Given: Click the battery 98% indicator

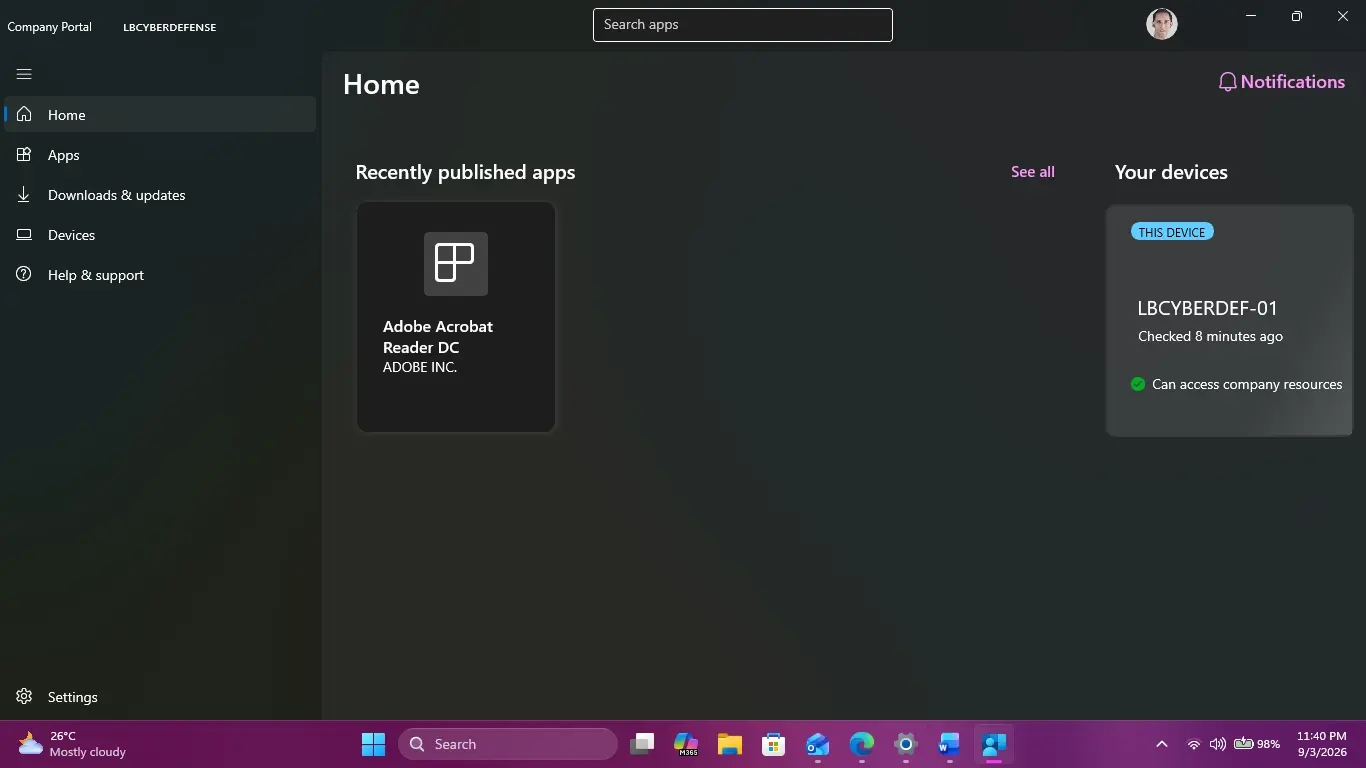Looking at the screenshot, I should click(1257, 744).
